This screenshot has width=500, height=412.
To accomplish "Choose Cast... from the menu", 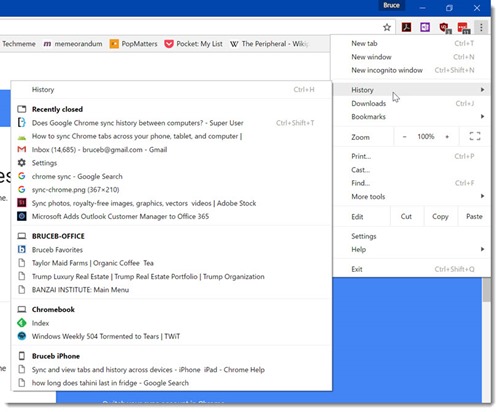I will 412,170.
